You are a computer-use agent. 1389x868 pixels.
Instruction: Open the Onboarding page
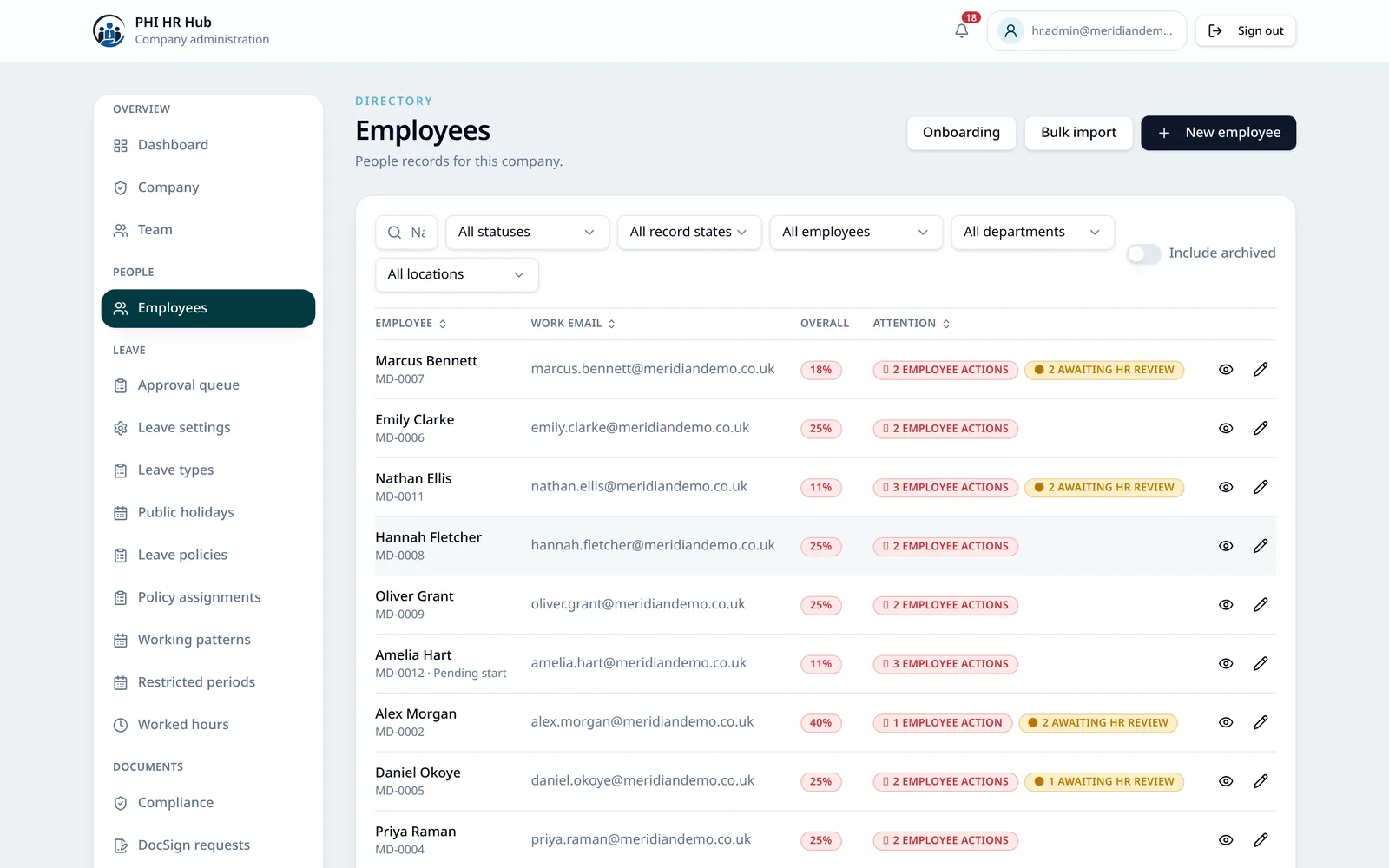(961, 133)
